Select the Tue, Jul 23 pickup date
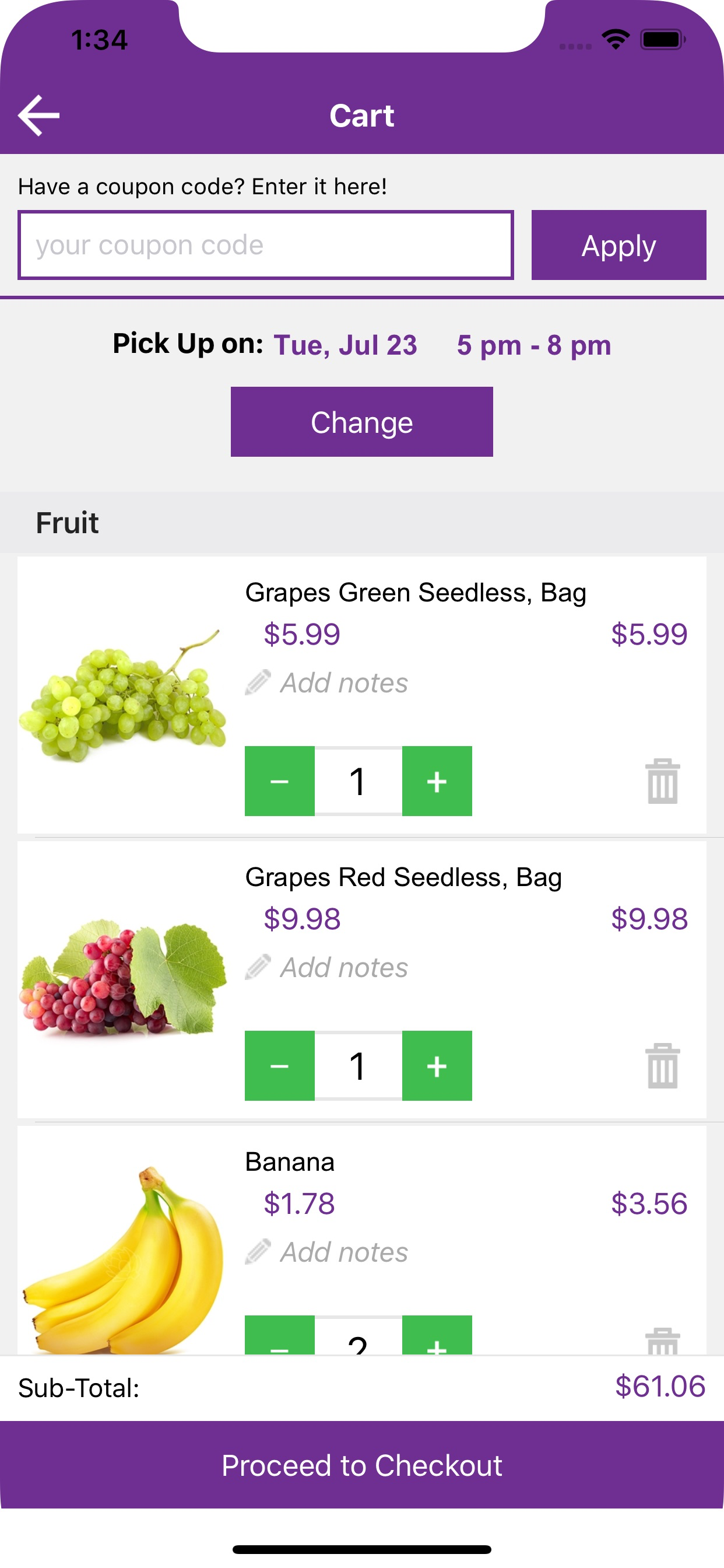Screen dimensions: 724x1568 [346, 345]
